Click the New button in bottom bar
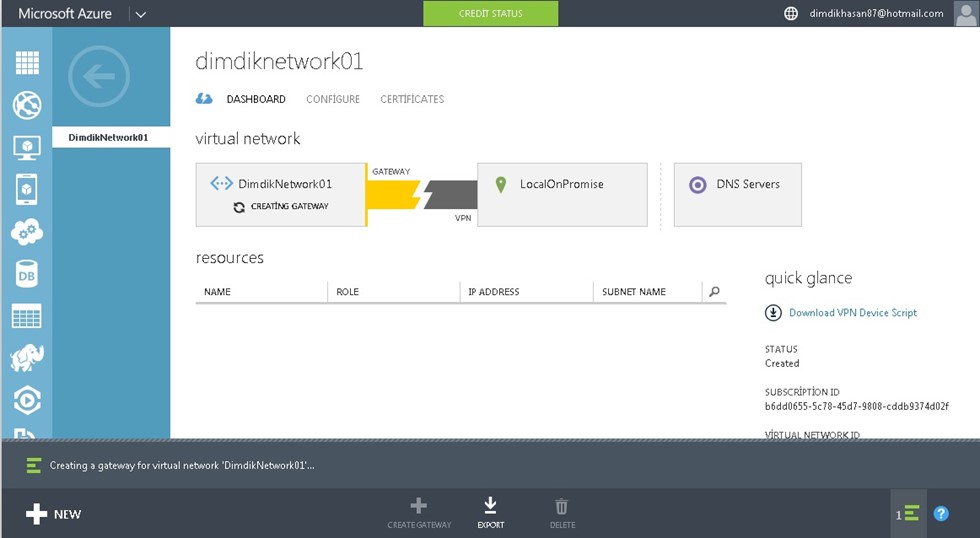 tap(54, 514)
